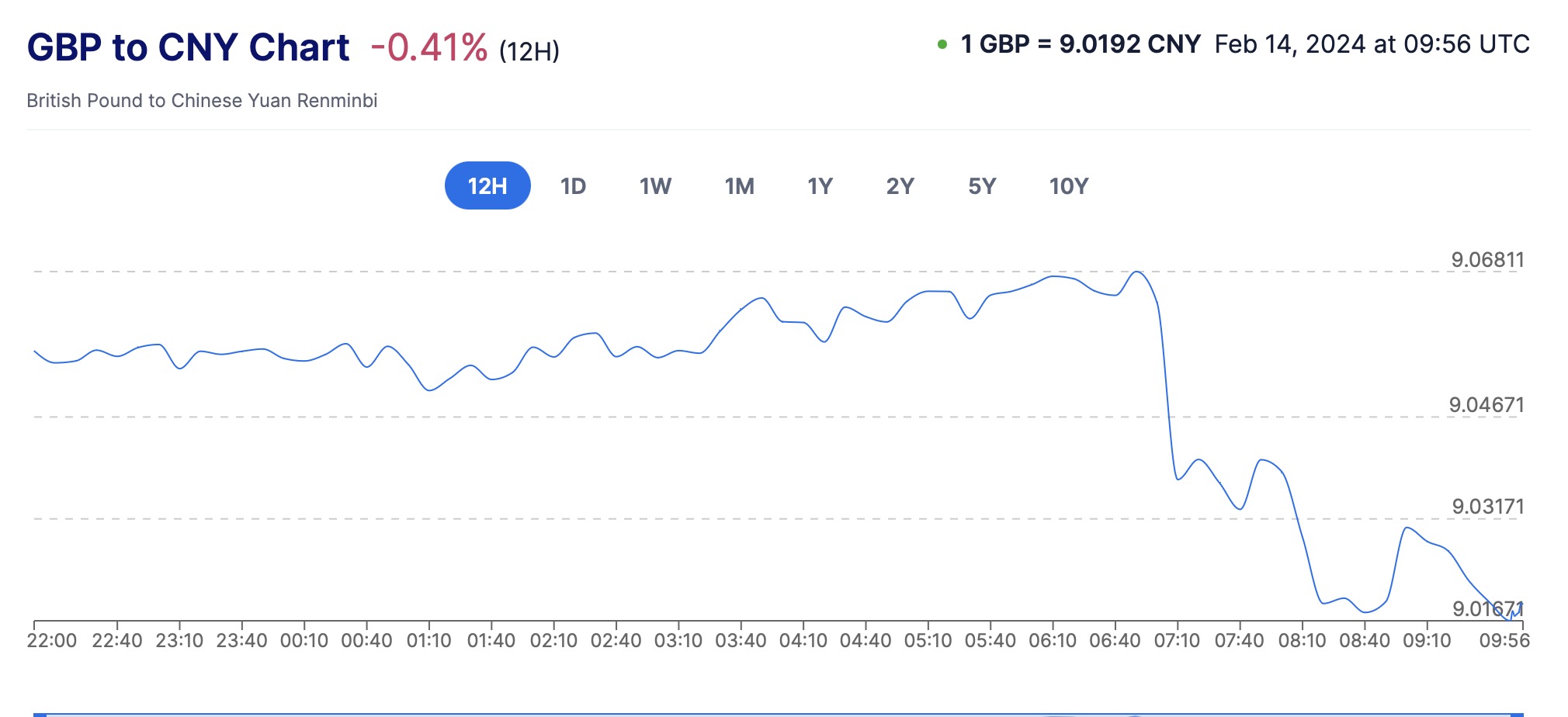
Task: Click the 9.03171 y-axis gridline label
Action: coord(1488,507)
